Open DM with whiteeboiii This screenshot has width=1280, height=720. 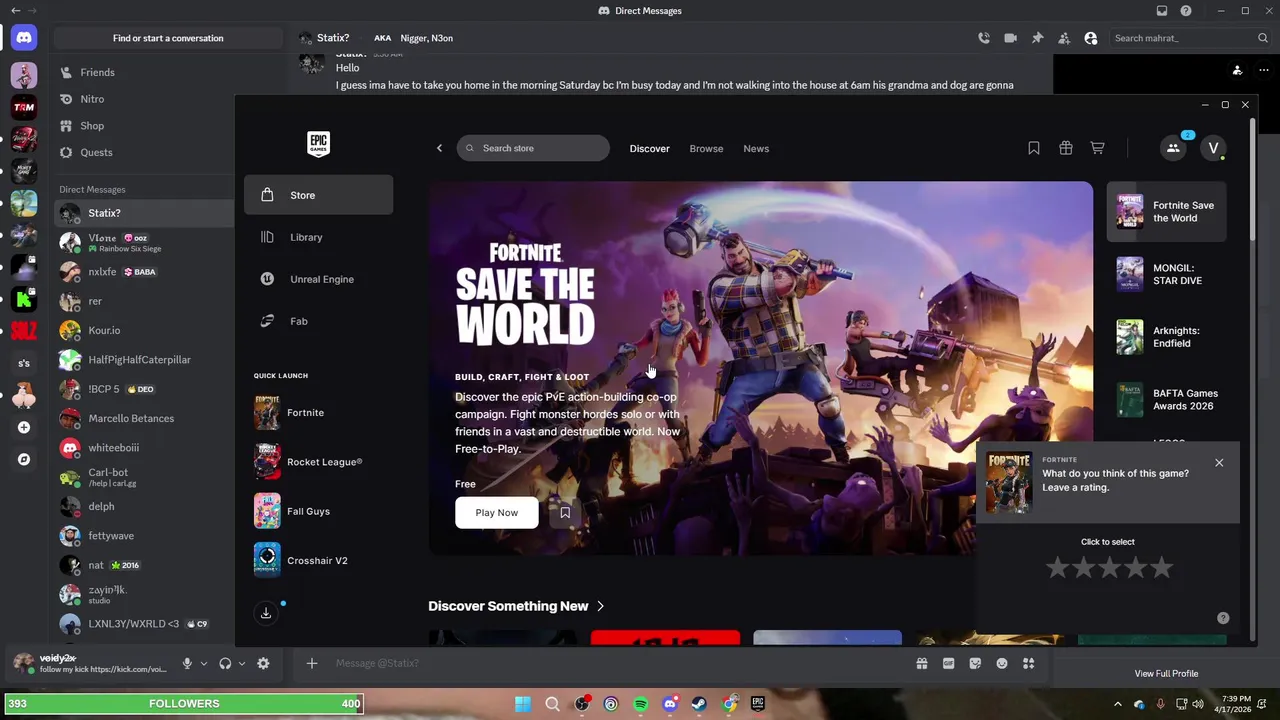pos(143,448)
